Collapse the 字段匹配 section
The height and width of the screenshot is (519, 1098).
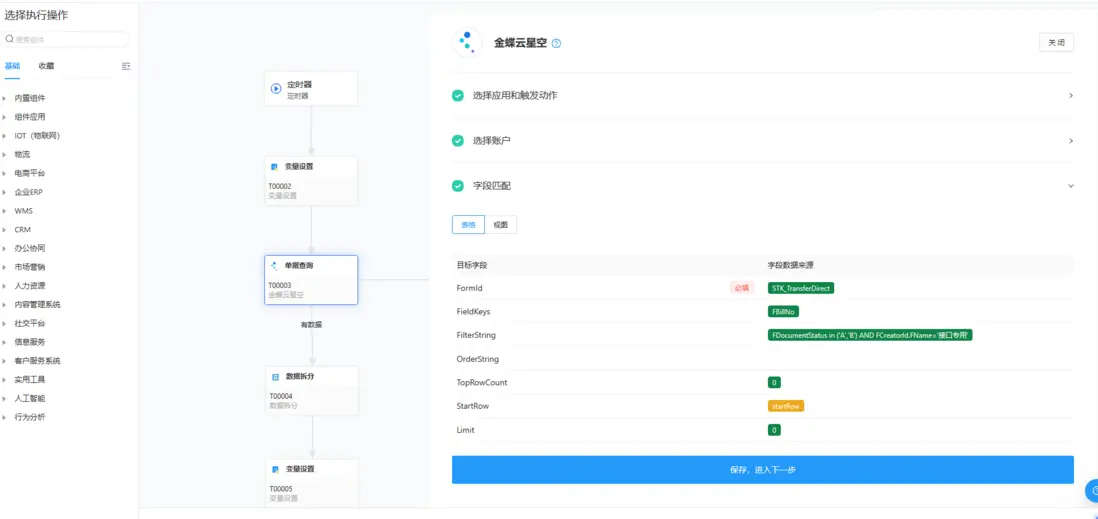(x=1071, y=186)
